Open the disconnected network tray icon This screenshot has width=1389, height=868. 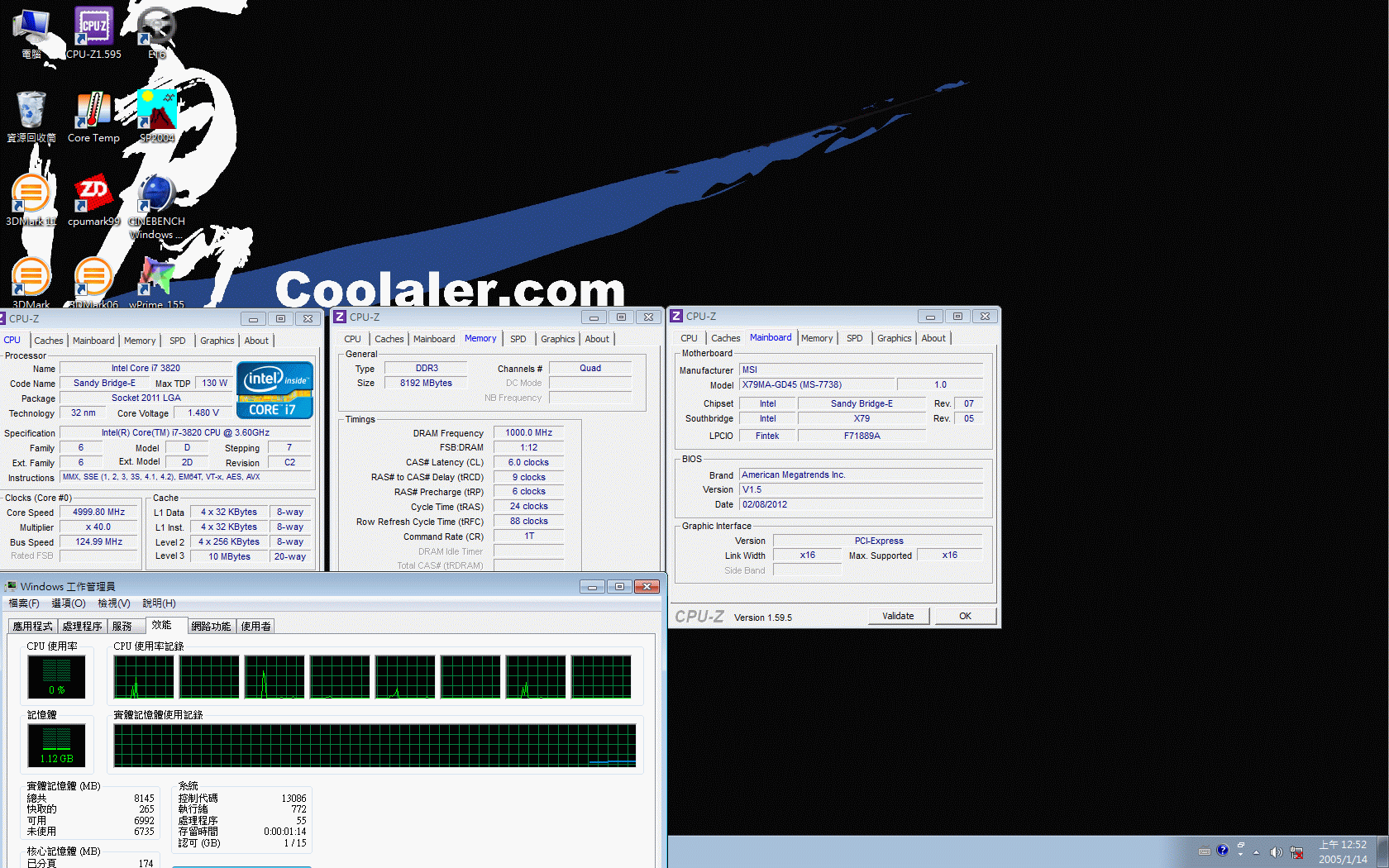click(x=1296, y=852)
